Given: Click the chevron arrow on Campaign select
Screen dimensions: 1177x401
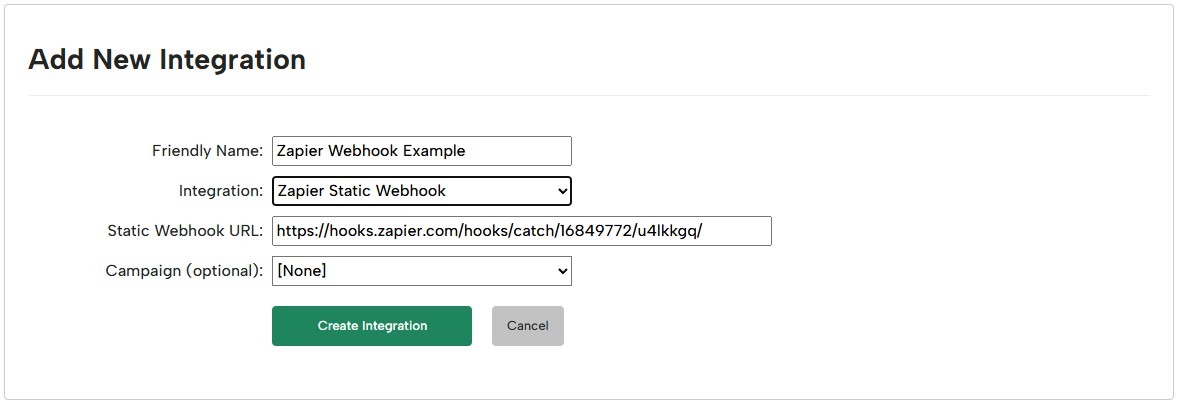Looking at the screenshot, I should [562, 271].
